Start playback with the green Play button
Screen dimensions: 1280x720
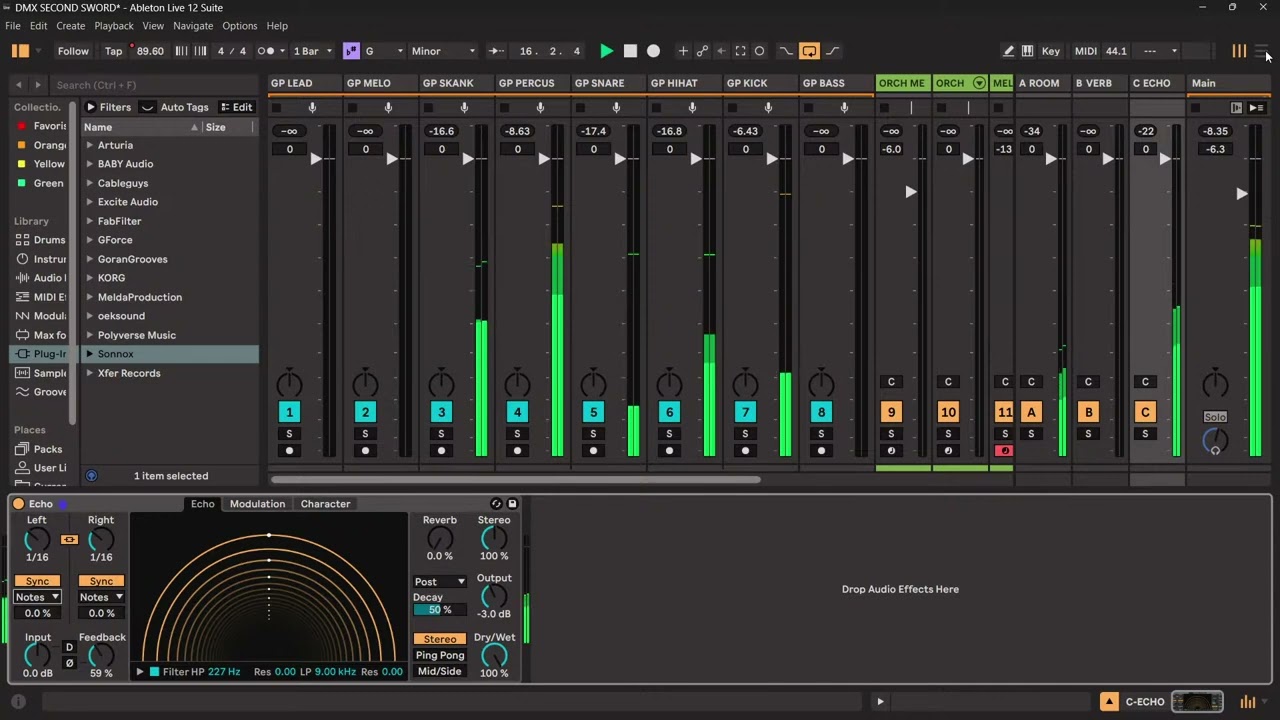click(606, 51)
